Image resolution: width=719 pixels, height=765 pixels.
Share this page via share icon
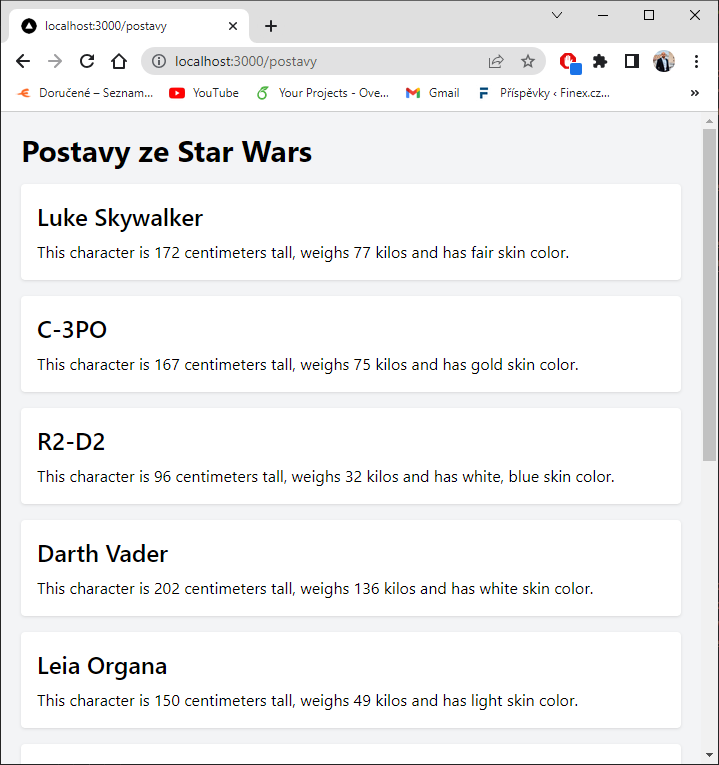click(x=496, y=61)
